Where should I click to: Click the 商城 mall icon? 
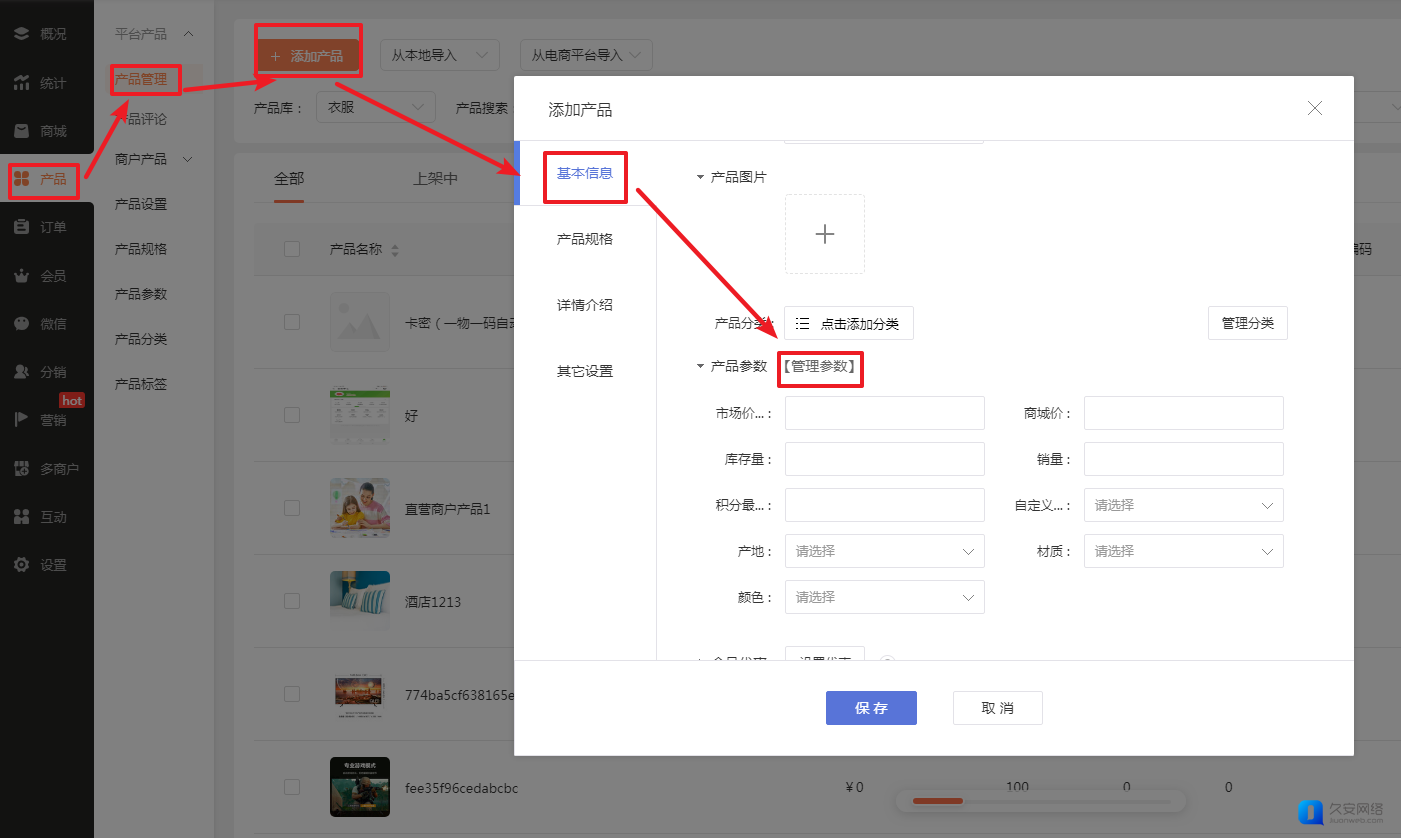(x=21, y=131)
